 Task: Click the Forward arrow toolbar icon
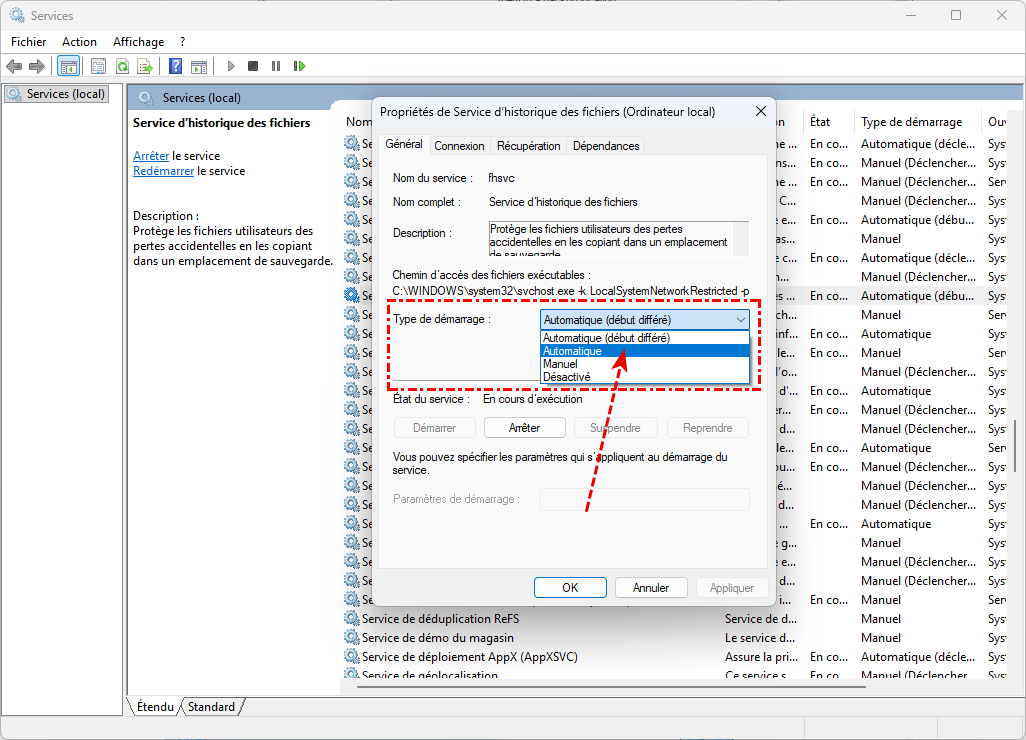coord(37,66)
